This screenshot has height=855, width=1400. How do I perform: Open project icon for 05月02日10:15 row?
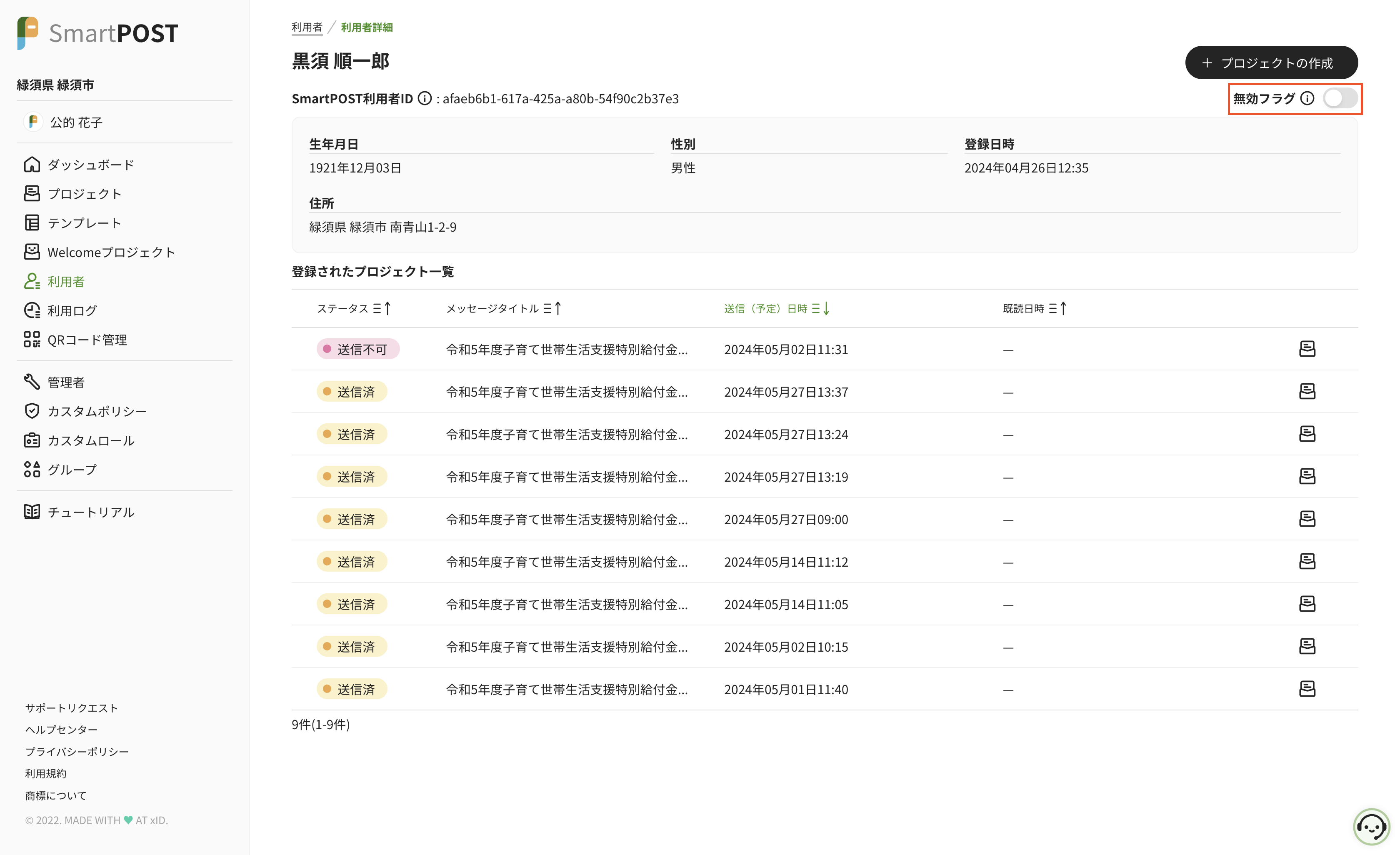pyautogui.click(x=1307, y=647)
